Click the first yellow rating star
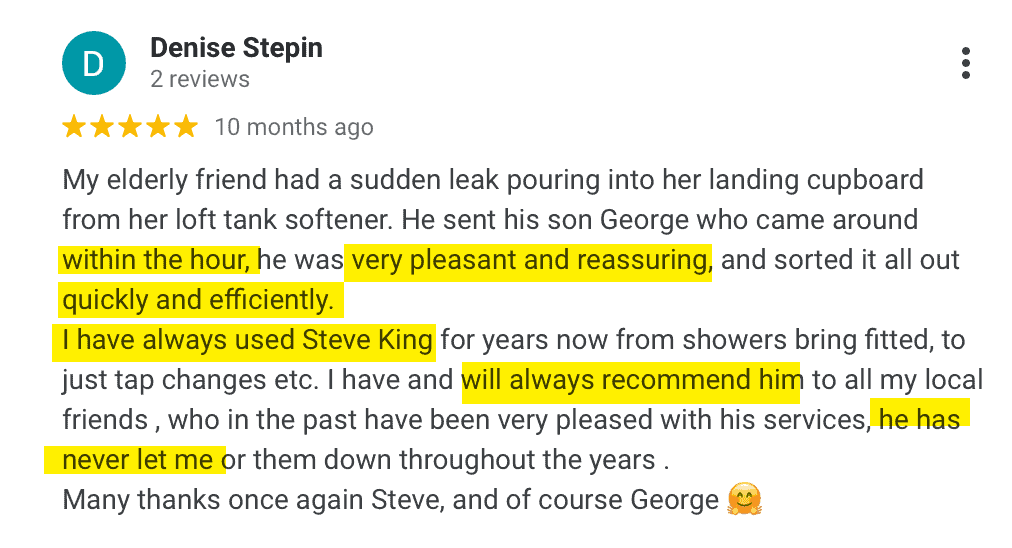The height and width of the screenshot is (548, 1012). 74,127
